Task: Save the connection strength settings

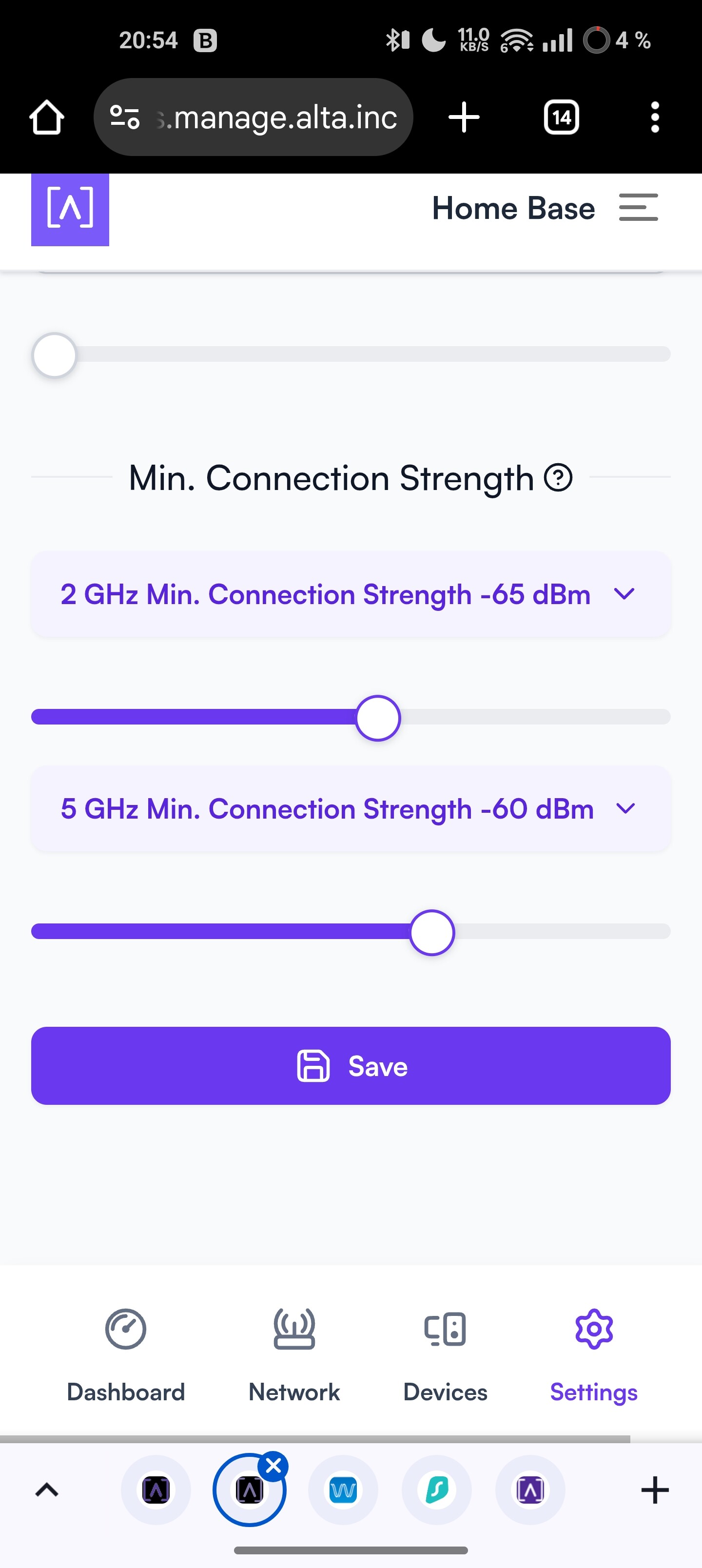Action: (351, 1066)
